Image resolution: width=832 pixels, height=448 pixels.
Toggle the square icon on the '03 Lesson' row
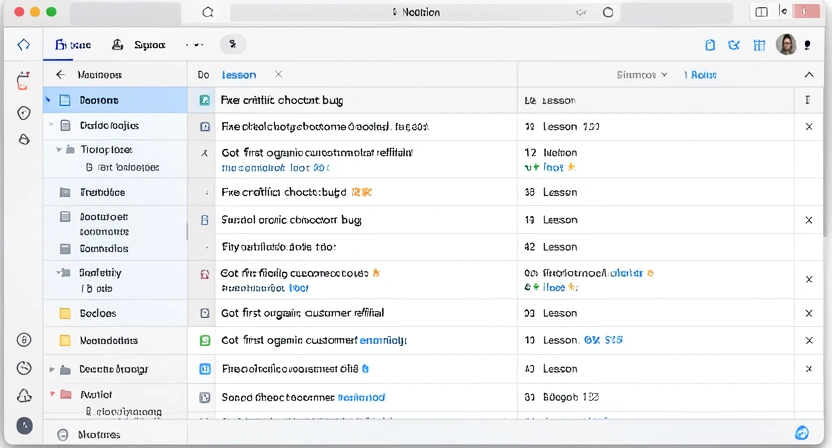[205, 313]
